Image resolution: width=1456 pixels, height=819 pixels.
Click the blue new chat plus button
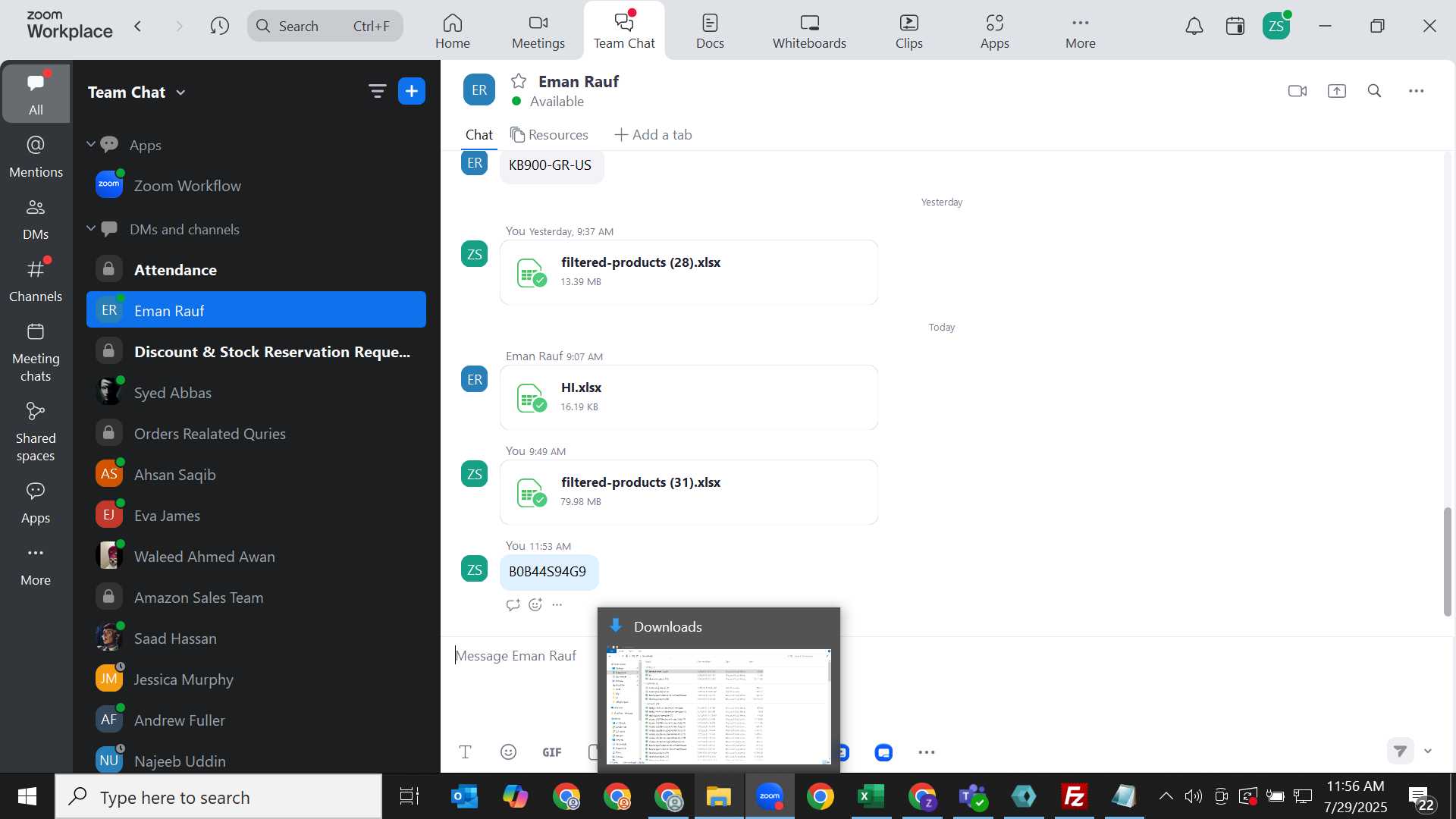pos(412,92)
